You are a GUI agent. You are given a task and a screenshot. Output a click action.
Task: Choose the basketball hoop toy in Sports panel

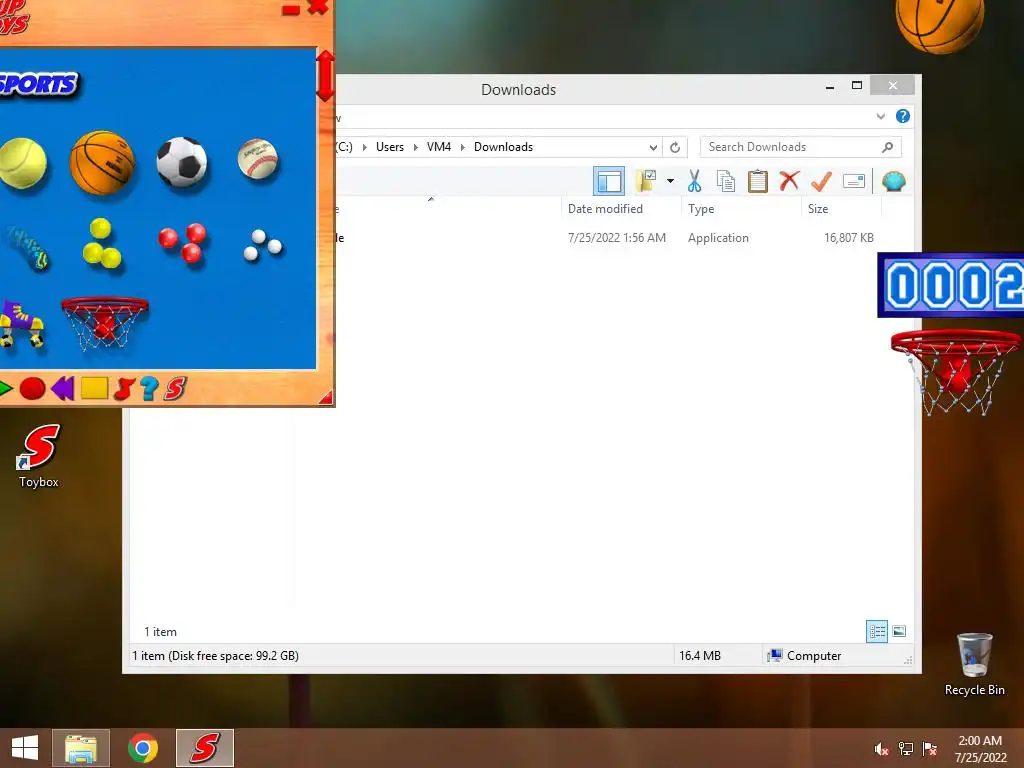pos(104,323)
